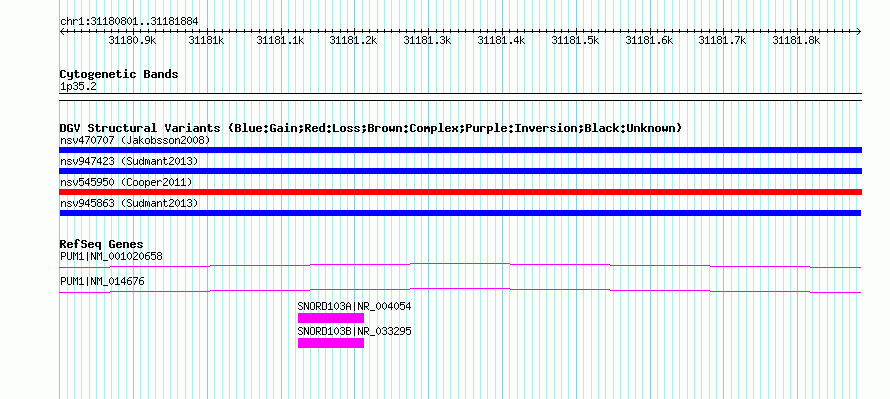The height and width of the screenshot is (399, 890).
Task: Click the red nsv545950 loss variant bar
Action: [460, 192]
